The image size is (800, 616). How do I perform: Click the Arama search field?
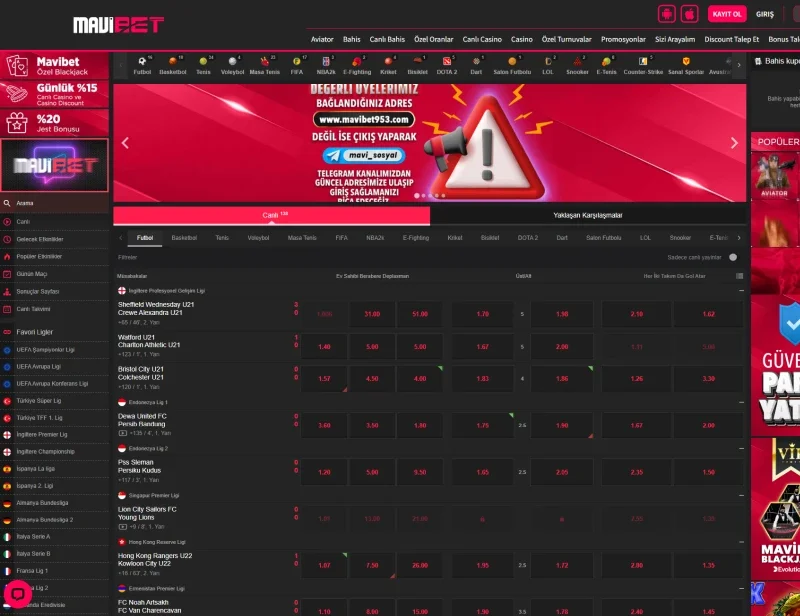coord(55,203)
